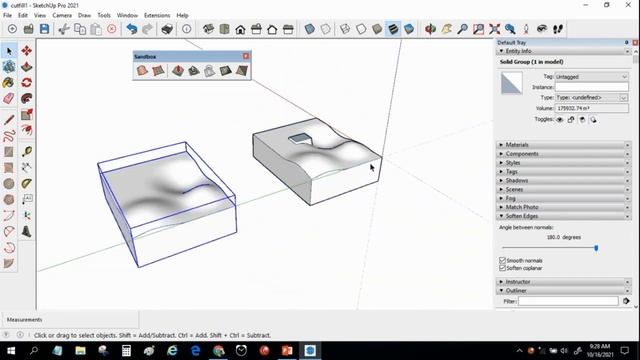Open the Window menu
Viewport: 640px width, 360px height.
click(127, 15)
